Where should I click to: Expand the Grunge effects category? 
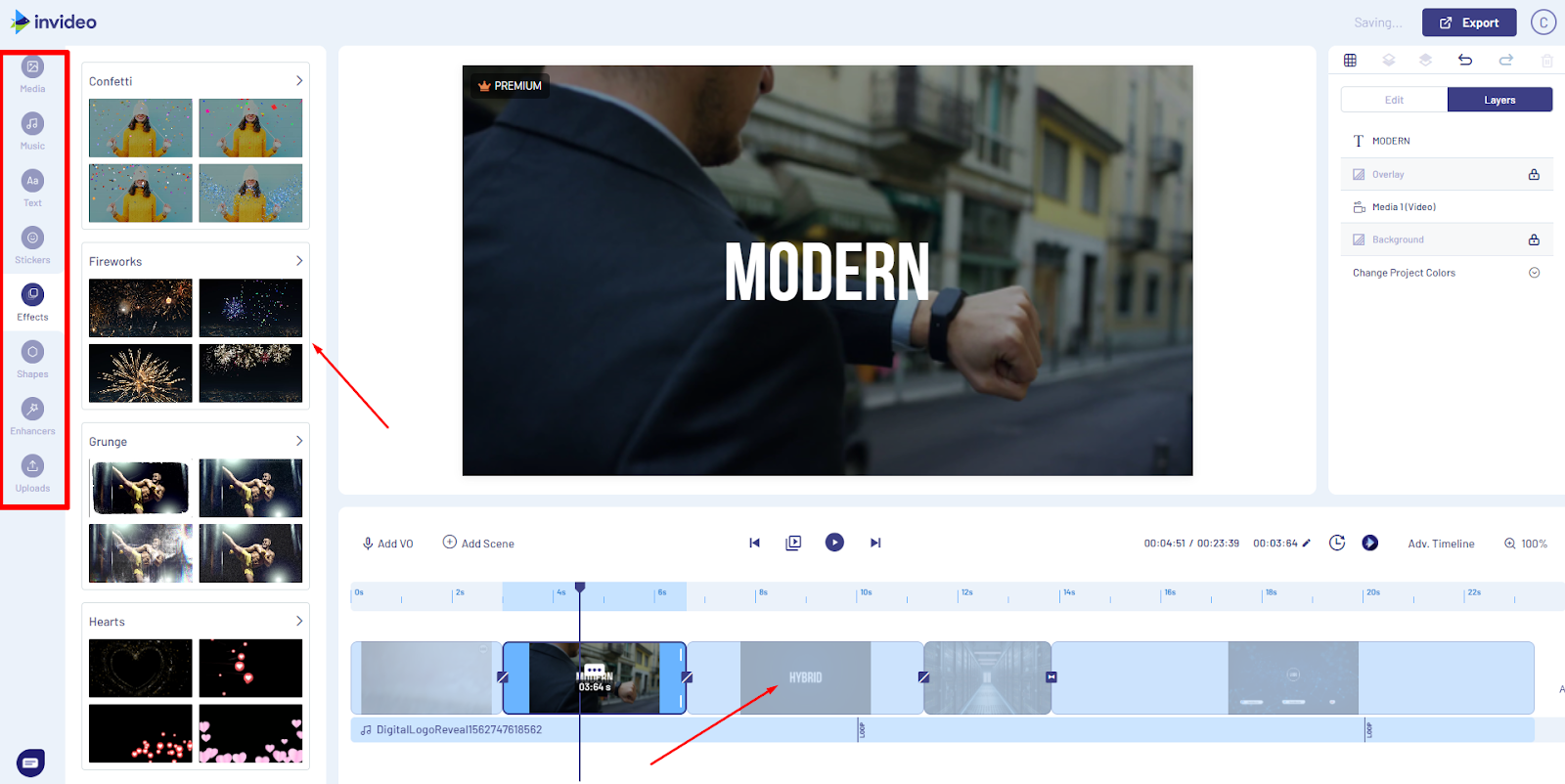tap(299, 441)
